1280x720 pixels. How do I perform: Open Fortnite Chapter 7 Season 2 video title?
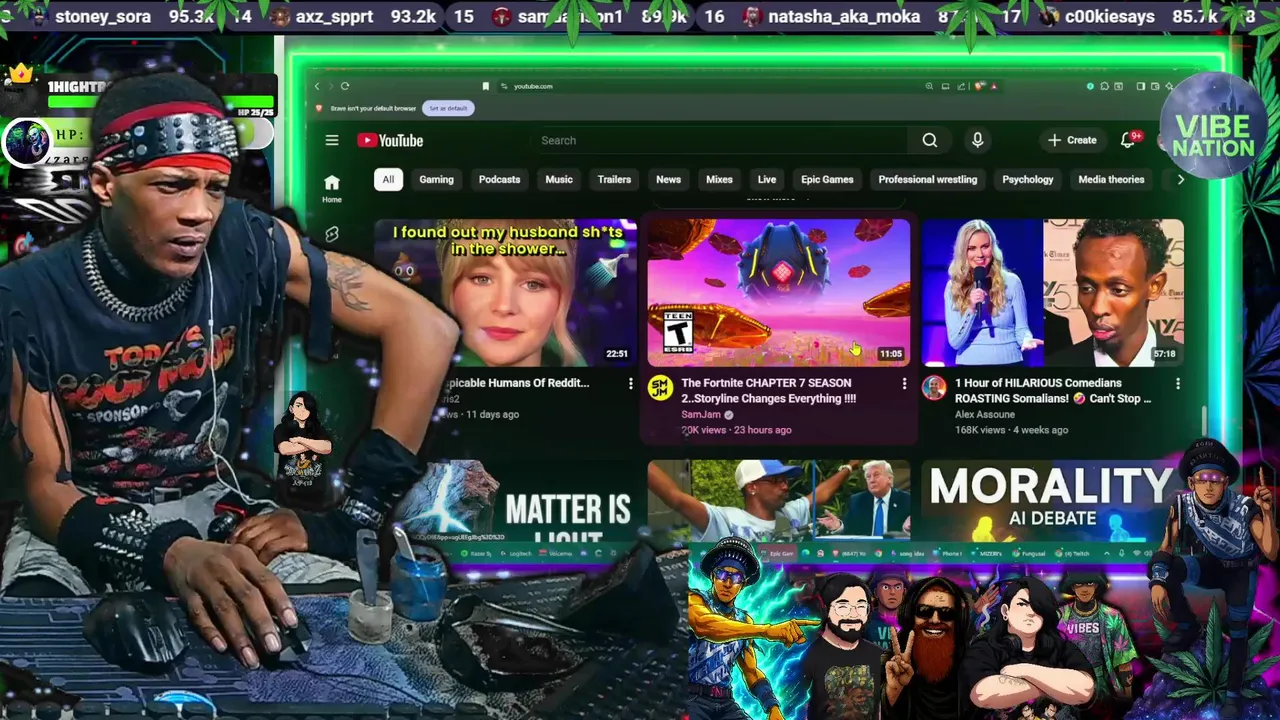pos(768,390)
